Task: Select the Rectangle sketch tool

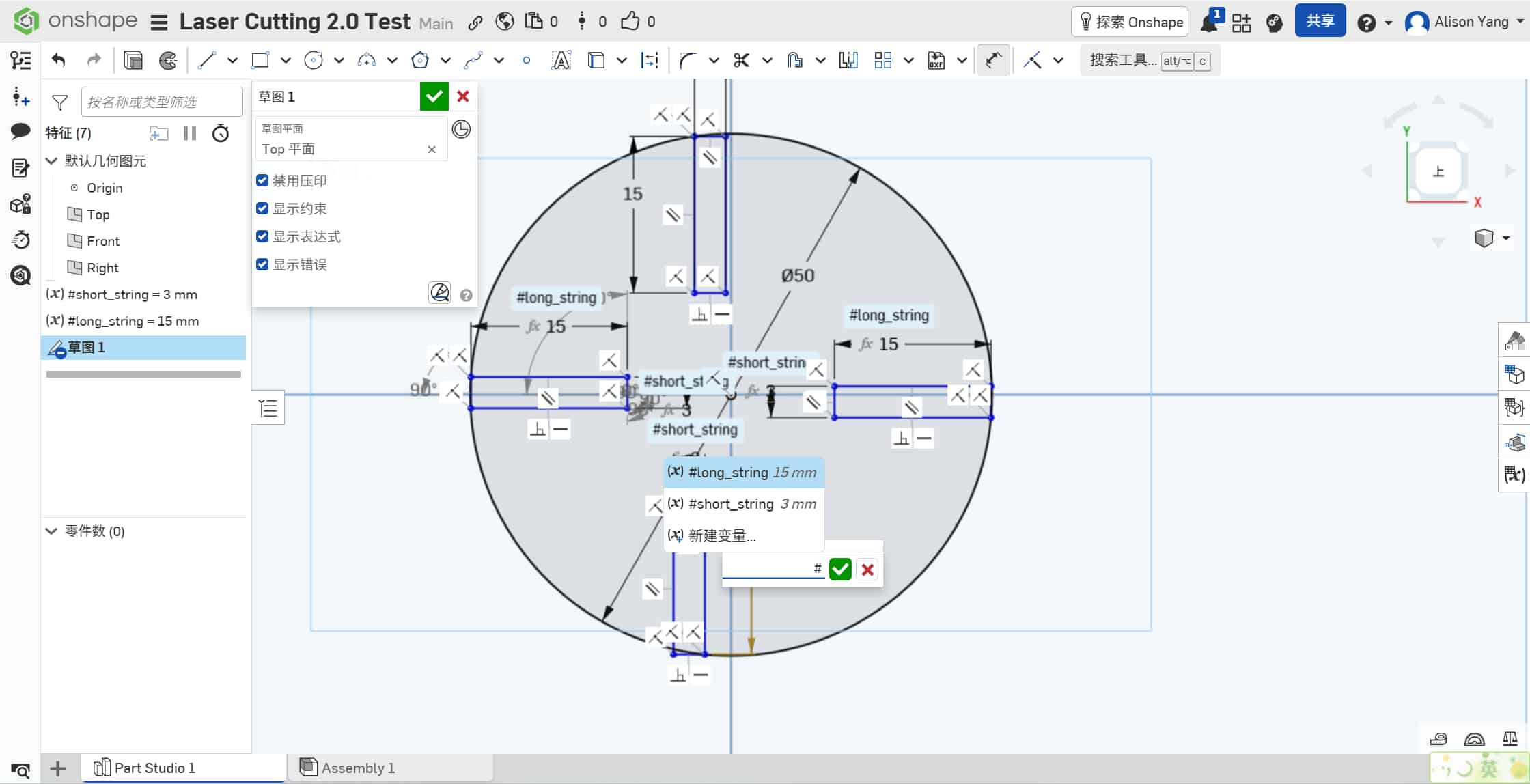Action: point(260,60)
